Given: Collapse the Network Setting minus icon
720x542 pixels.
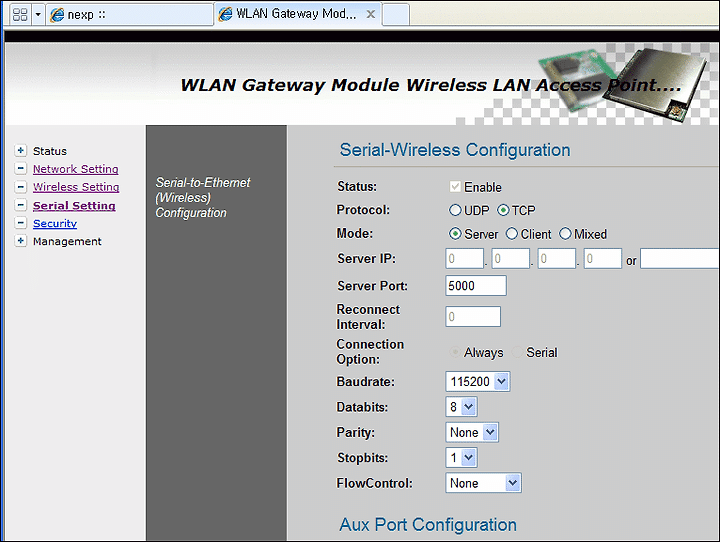Looking at the screenshot, I should (21, 169).
